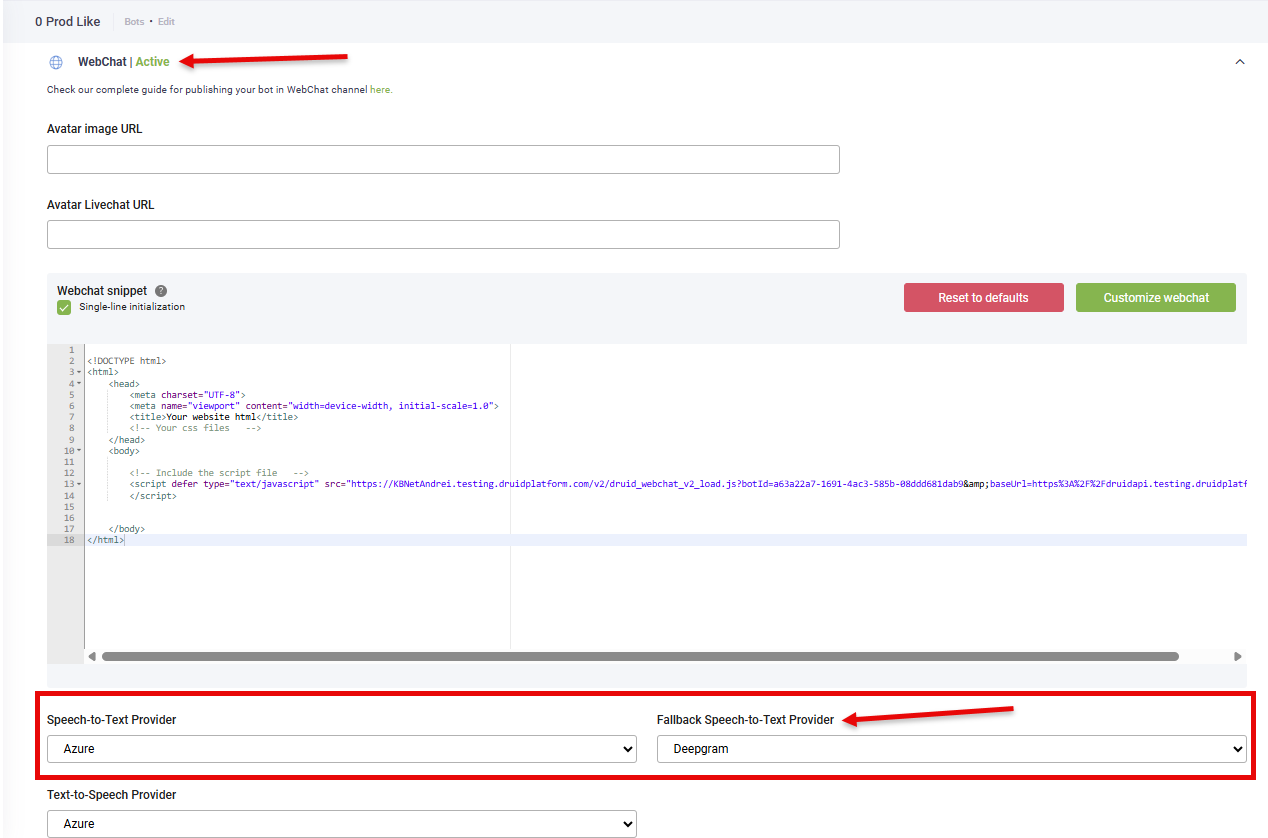Fold the html tag at line 3
This screenshot has height=838, width=1268.
tap(78, 372)
